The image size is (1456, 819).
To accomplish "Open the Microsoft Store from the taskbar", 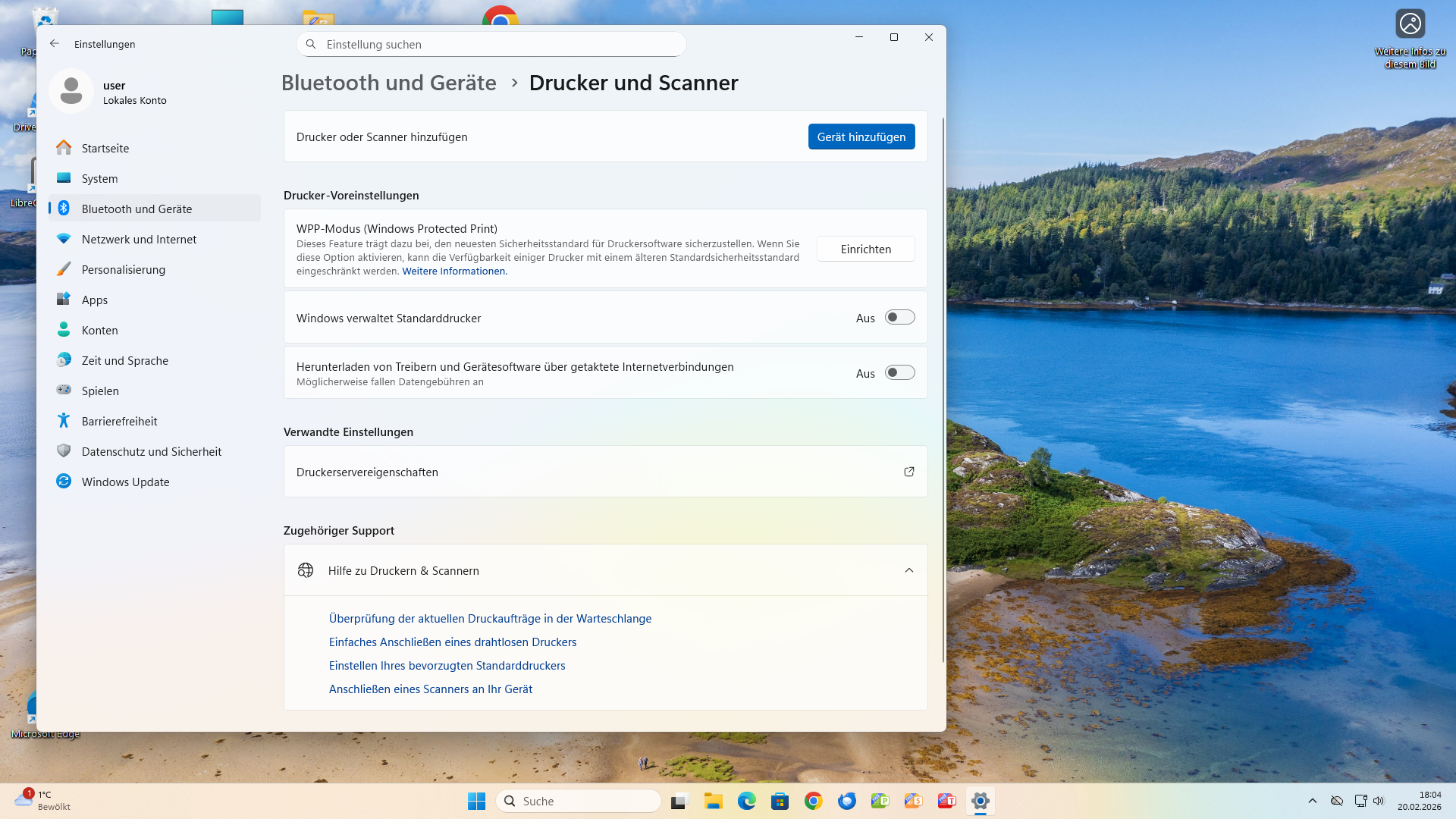I will coord(780,801).
